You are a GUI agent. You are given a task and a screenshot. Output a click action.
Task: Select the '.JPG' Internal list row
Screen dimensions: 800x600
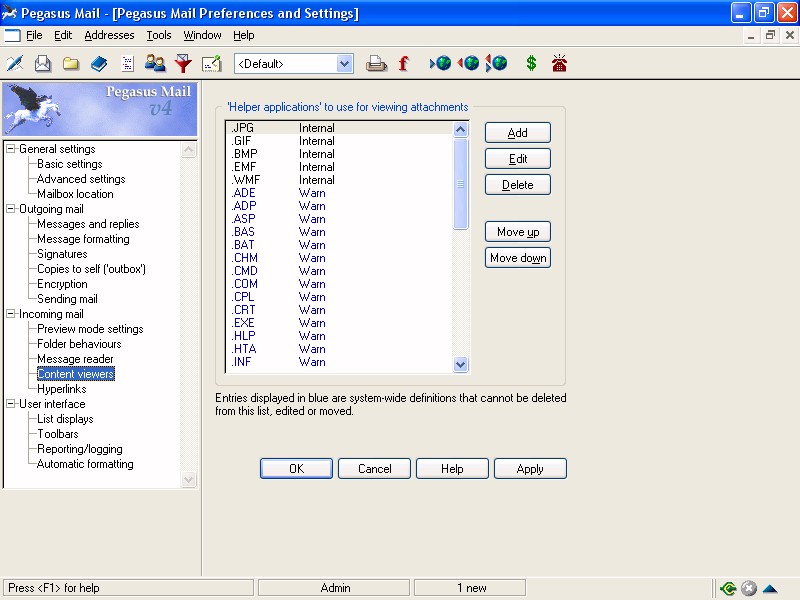coord(339,128)
